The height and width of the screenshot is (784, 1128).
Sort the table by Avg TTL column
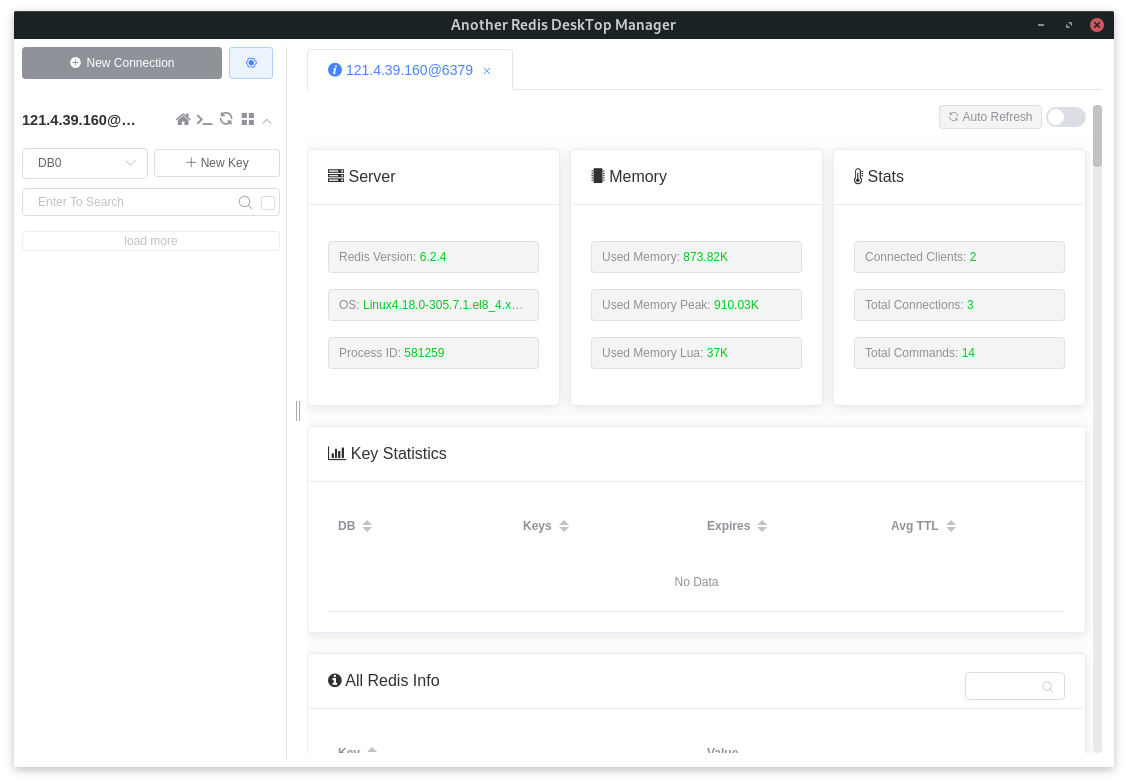click(x=951, y=526)
